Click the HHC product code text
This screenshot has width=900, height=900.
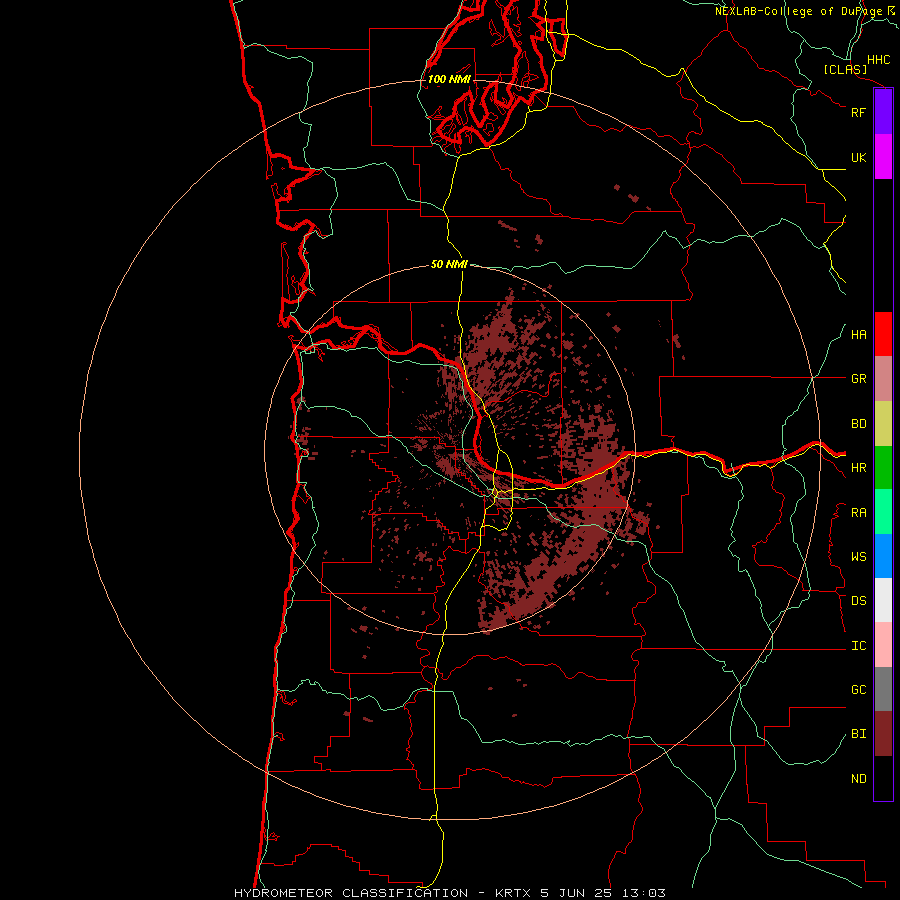(x=879, y=60)
